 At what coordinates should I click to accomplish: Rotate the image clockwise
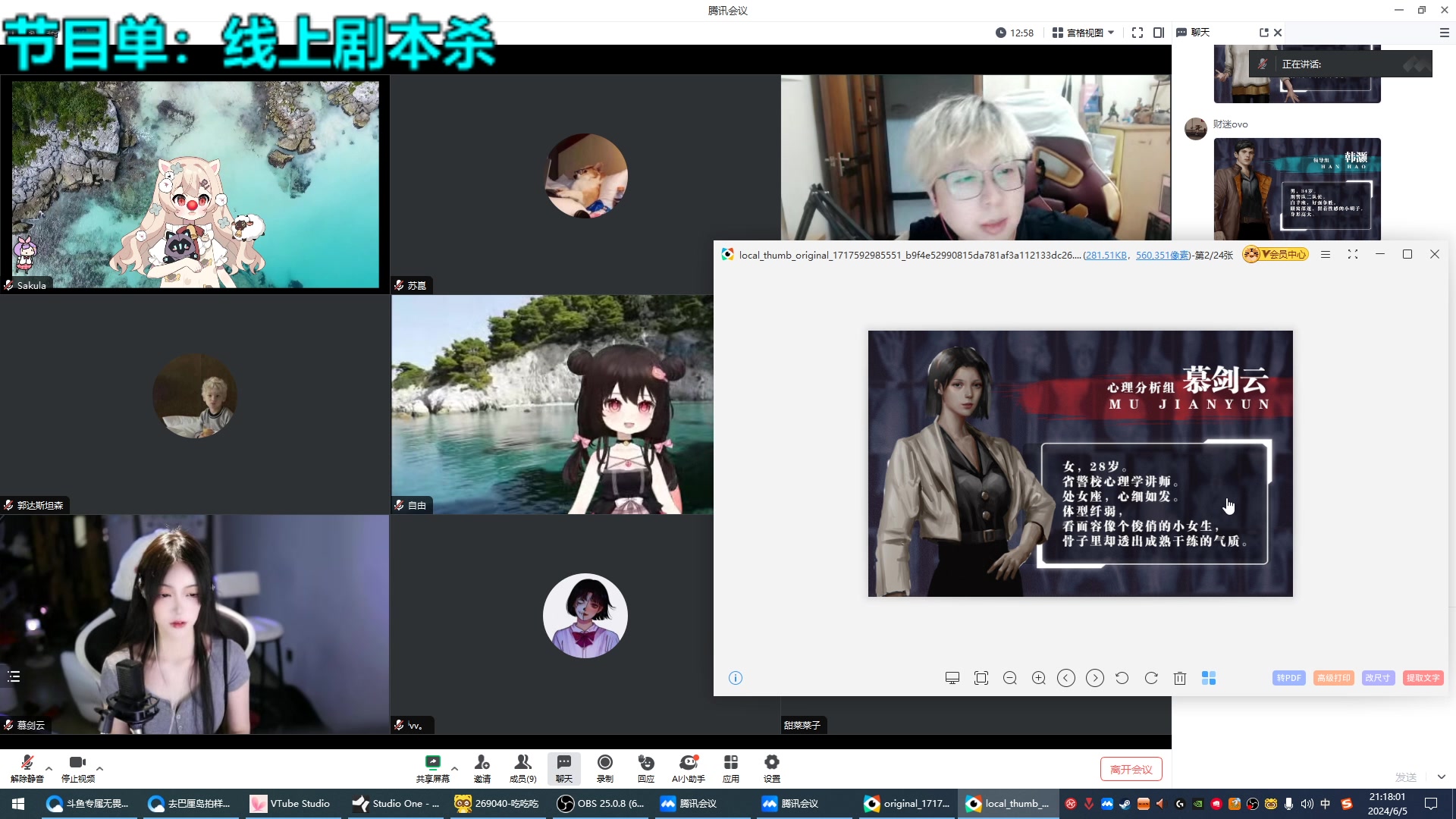[1151, 678]
